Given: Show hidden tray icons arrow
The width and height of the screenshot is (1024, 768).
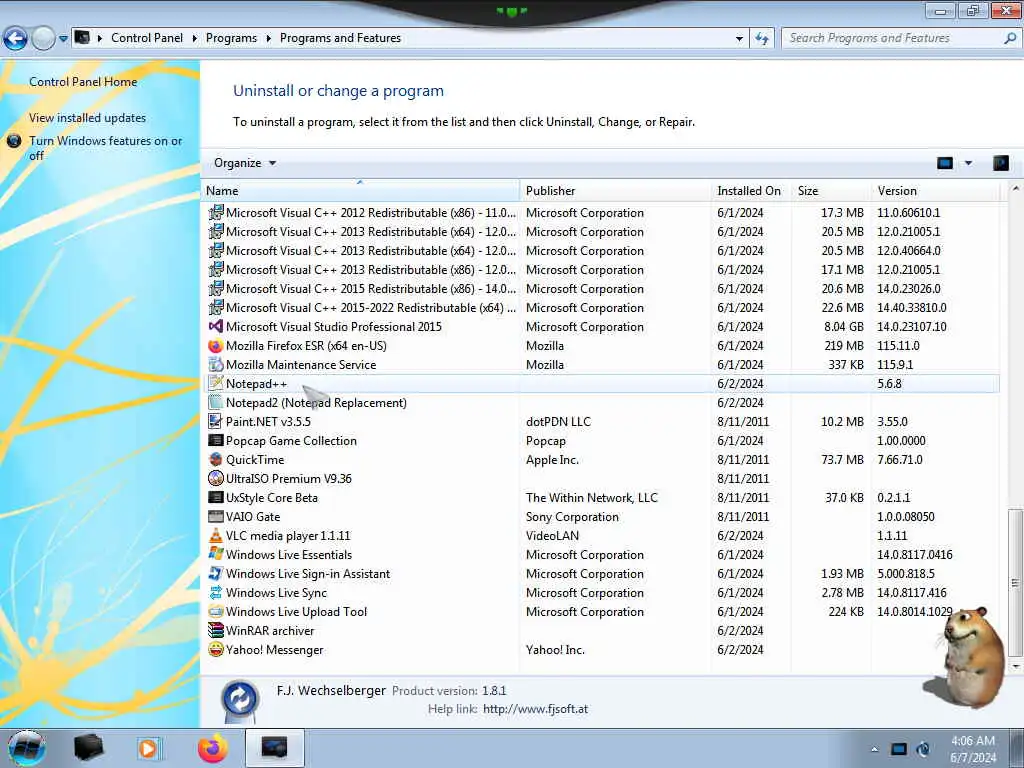Looking at the screenshot, I should point(874,749).
